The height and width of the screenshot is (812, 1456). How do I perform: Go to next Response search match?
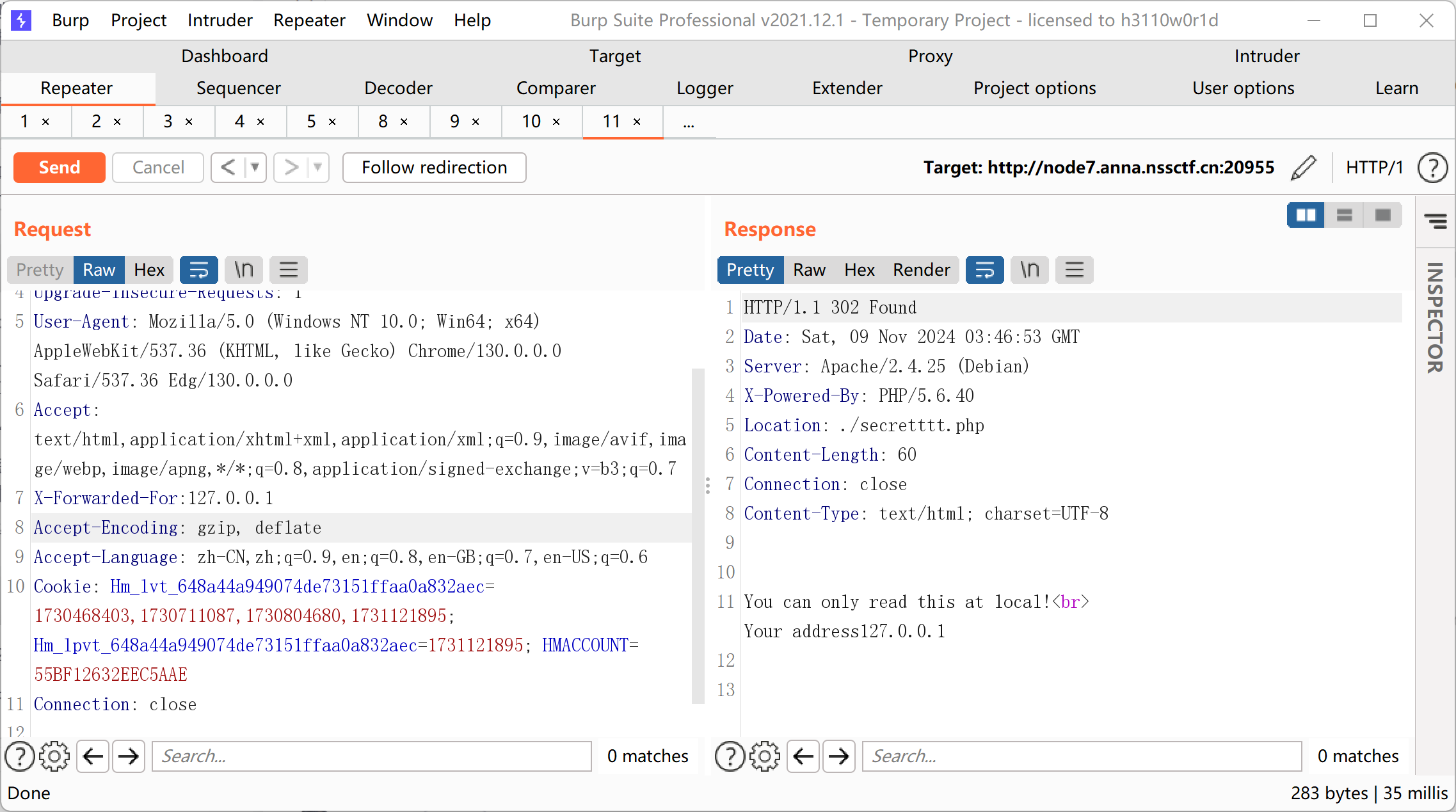click(x=839, y=756)
